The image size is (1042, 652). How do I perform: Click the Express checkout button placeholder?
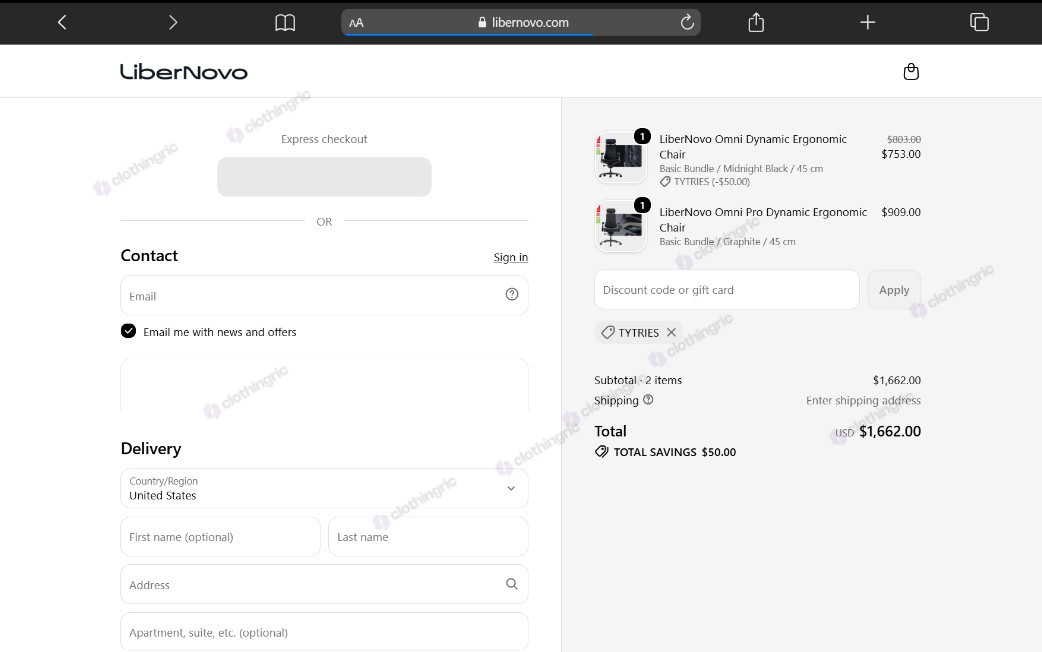(x=324, y=177)
